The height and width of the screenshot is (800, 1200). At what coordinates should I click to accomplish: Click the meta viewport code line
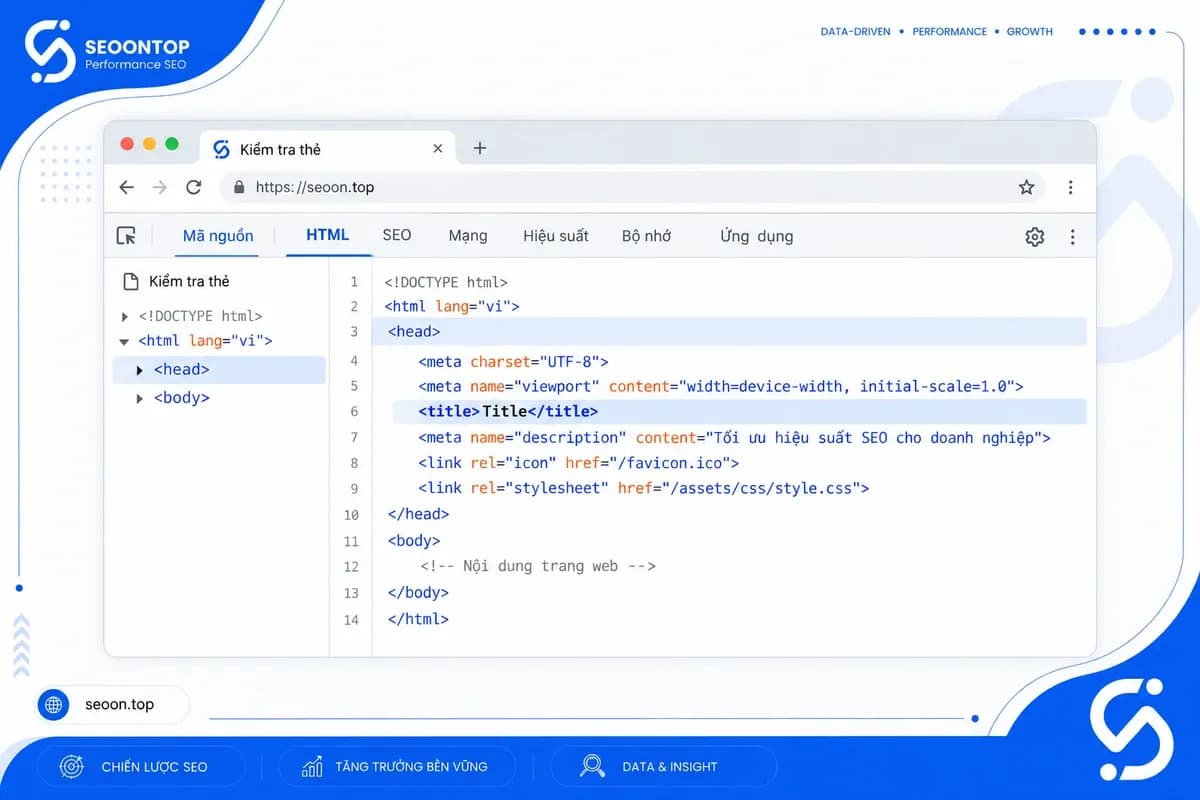(721, 386)
